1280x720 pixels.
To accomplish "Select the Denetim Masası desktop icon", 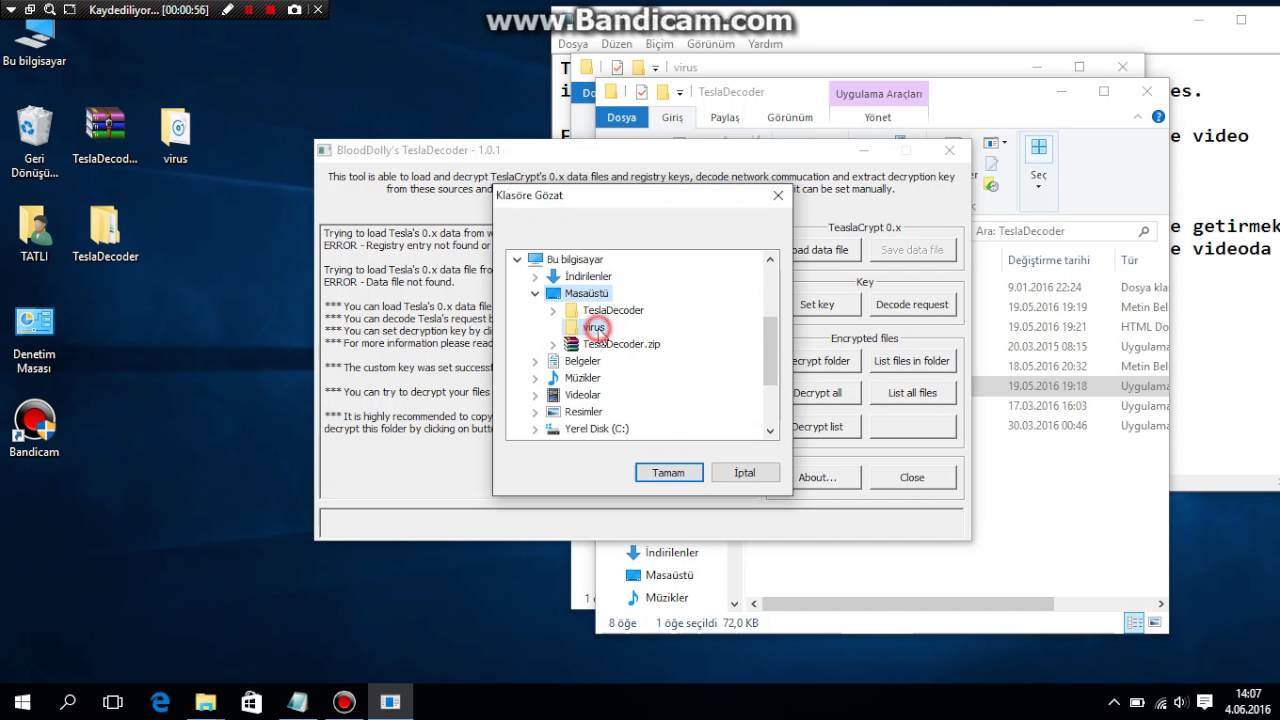I will click(35, 340).
